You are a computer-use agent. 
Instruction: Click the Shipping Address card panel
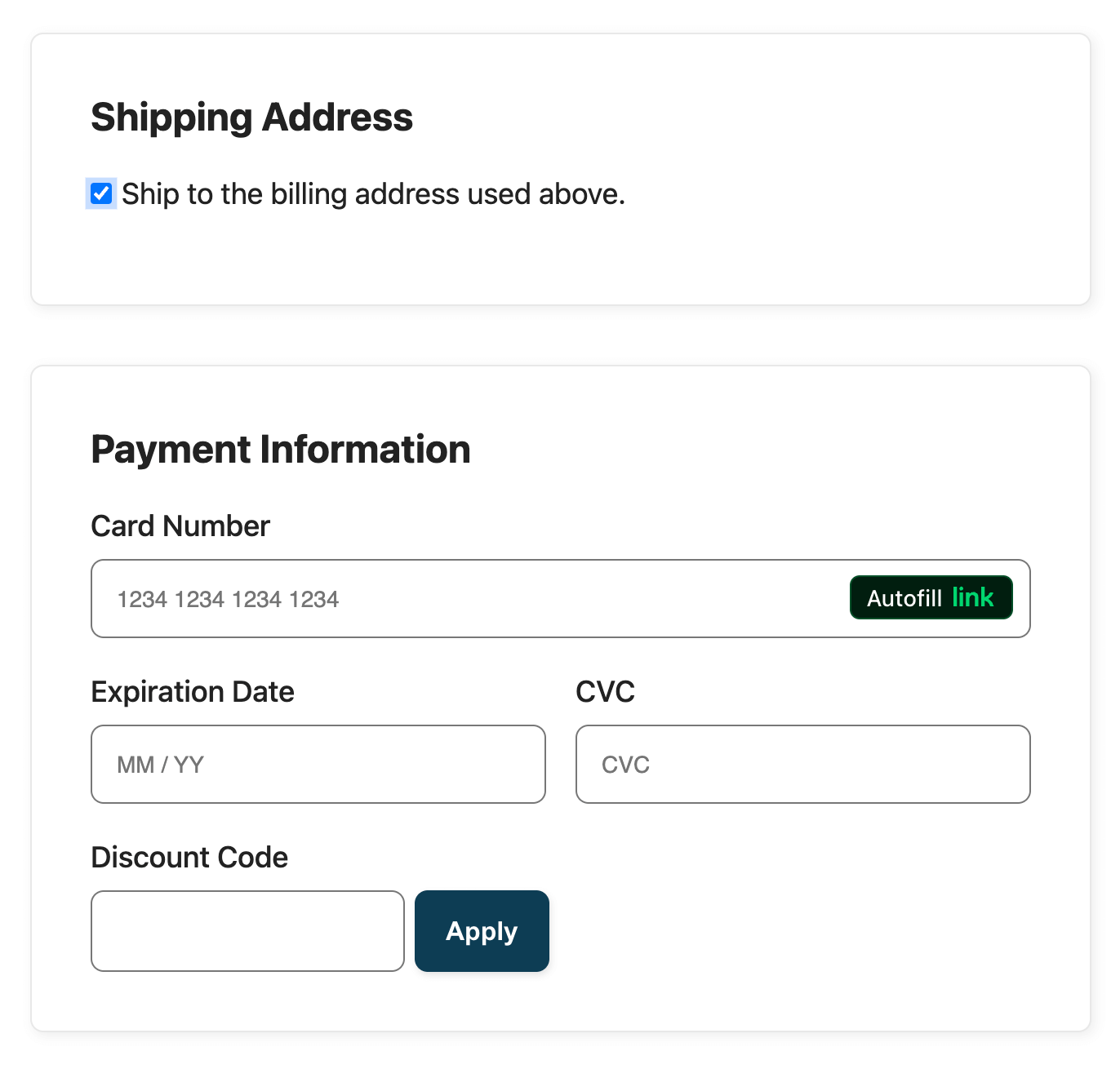tap(560, 261)
